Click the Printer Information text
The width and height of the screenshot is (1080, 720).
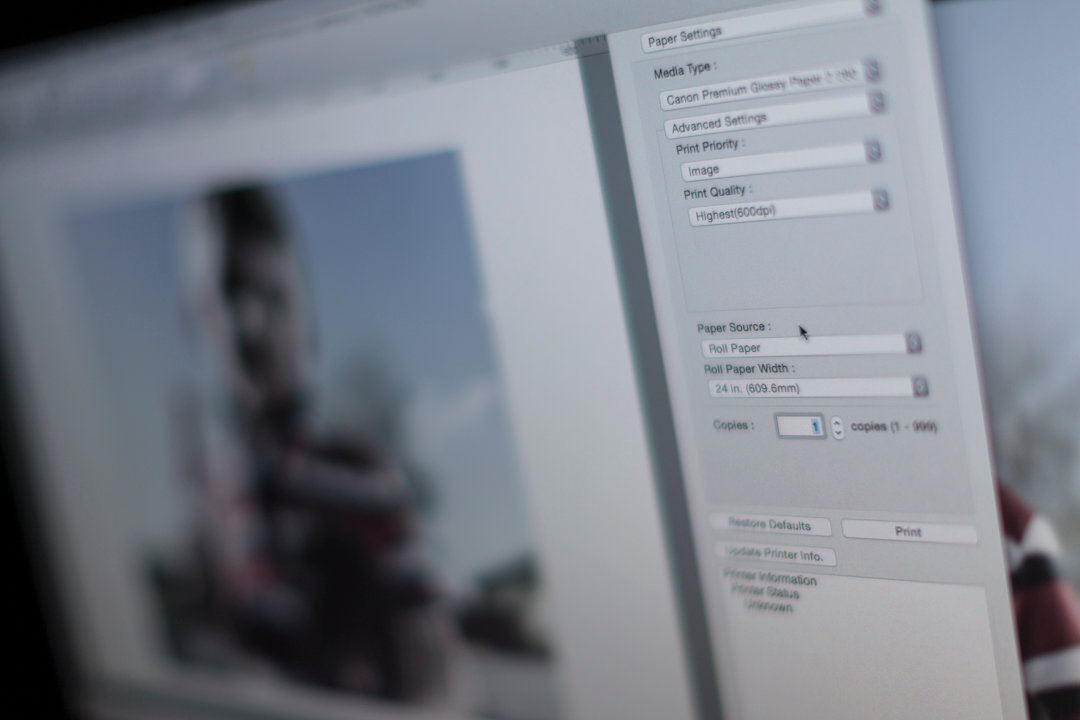pos(770,577)
